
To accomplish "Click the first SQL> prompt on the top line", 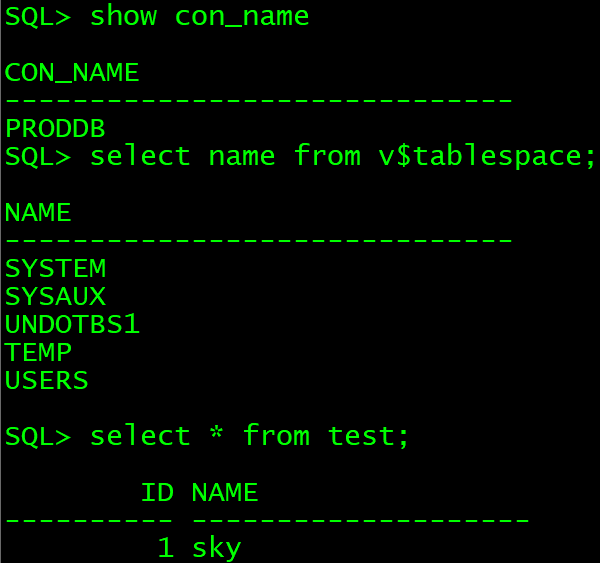I will pos(38,17).
